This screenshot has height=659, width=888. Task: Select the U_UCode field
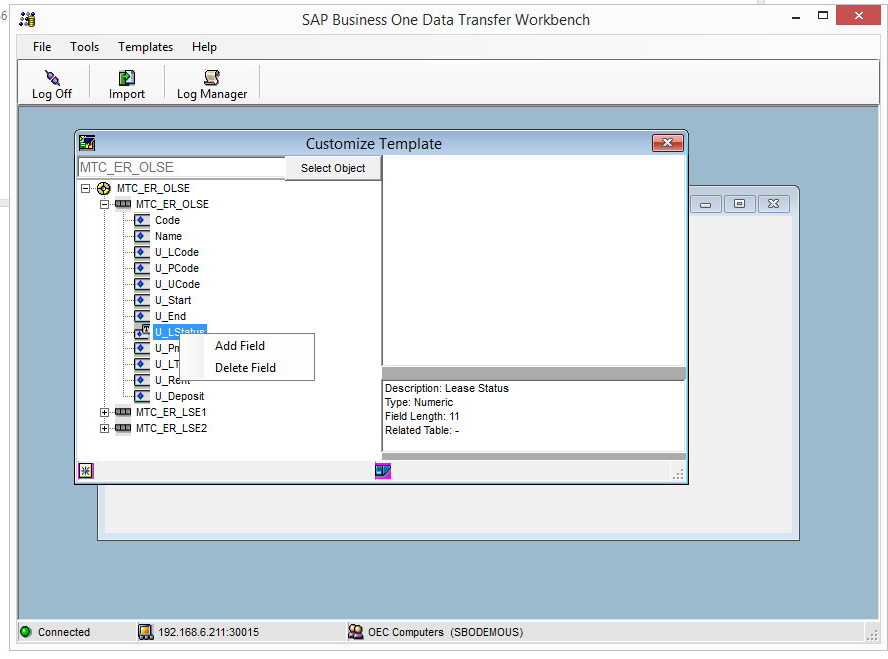coord(177,284)
